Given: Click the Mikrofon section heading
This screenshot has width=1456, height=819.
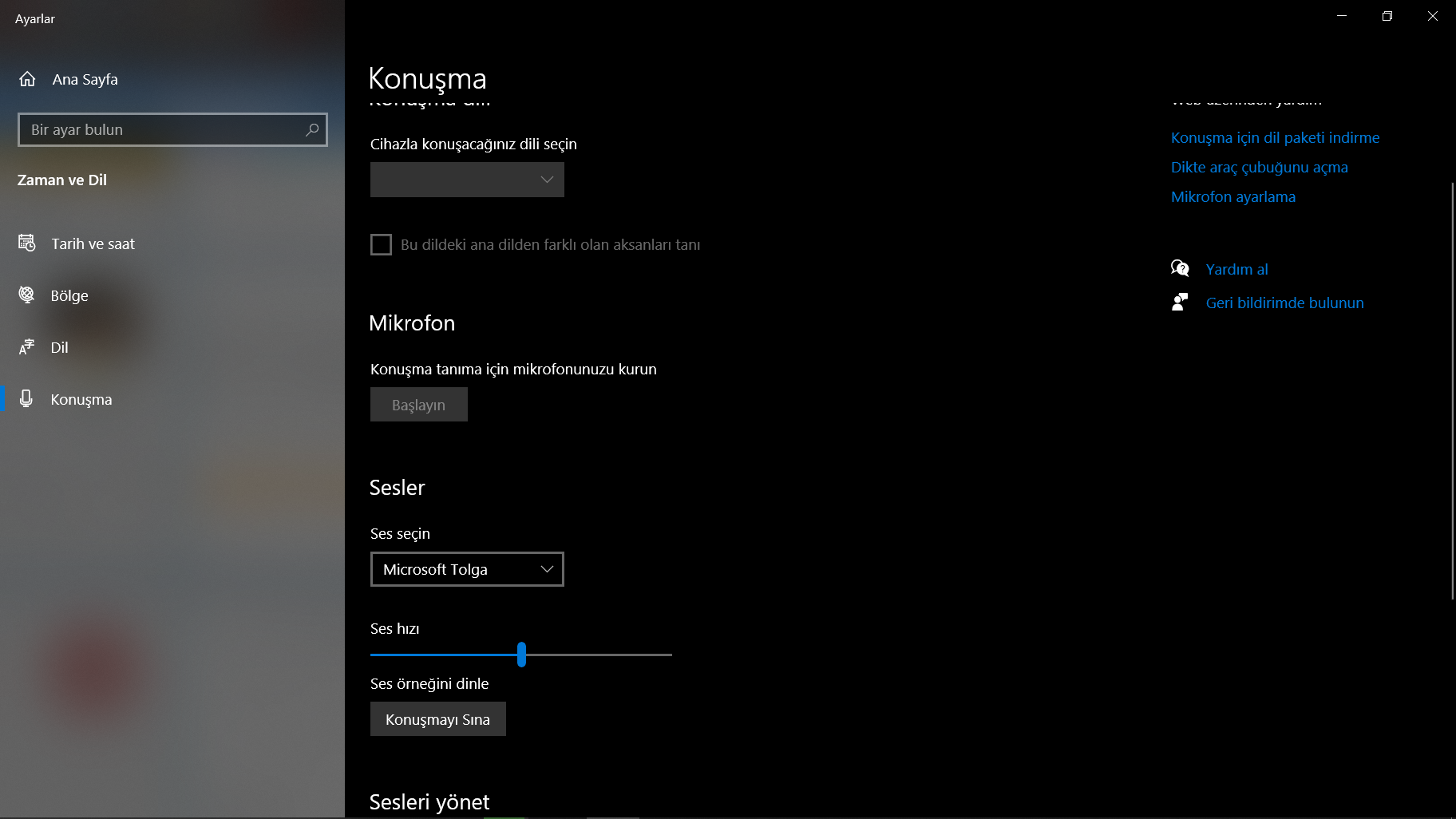Looking at the screenshot, I should [412, 323].
